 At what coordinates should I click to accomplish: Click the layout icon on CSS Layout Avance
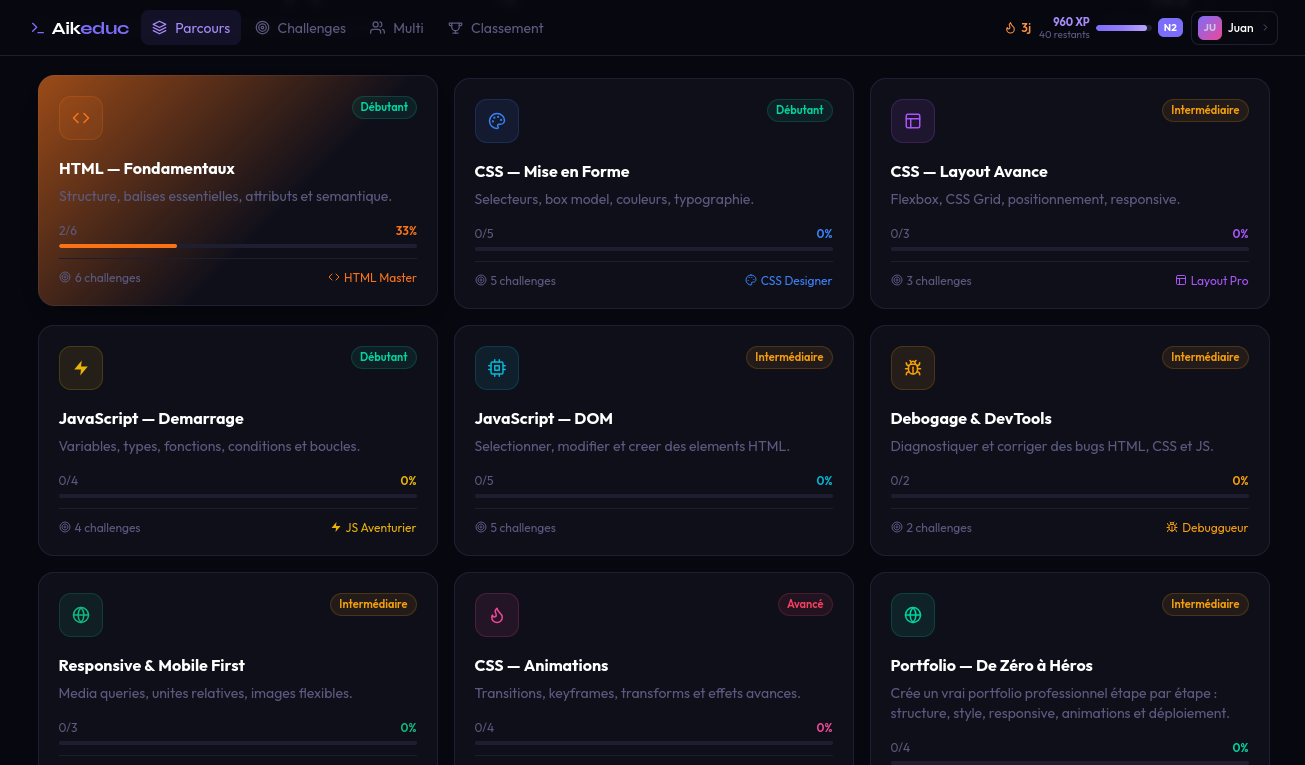pos(913,121)
